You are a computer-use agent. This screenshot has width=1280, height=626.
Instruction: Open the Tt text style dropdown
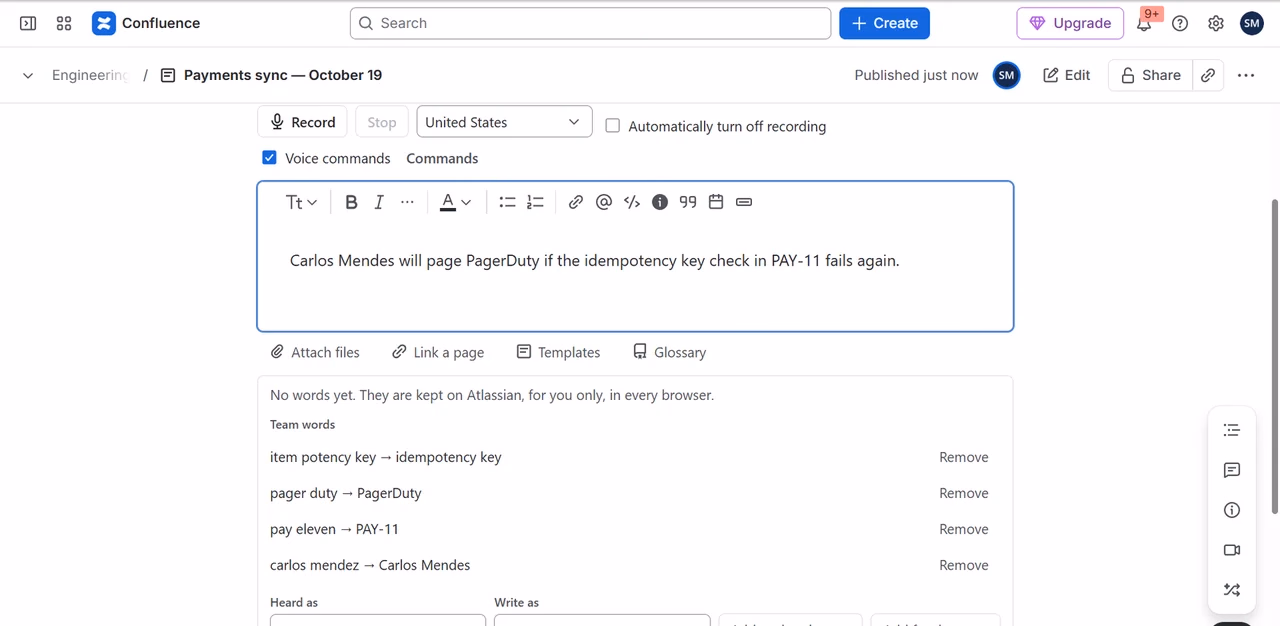coord(301,202)
